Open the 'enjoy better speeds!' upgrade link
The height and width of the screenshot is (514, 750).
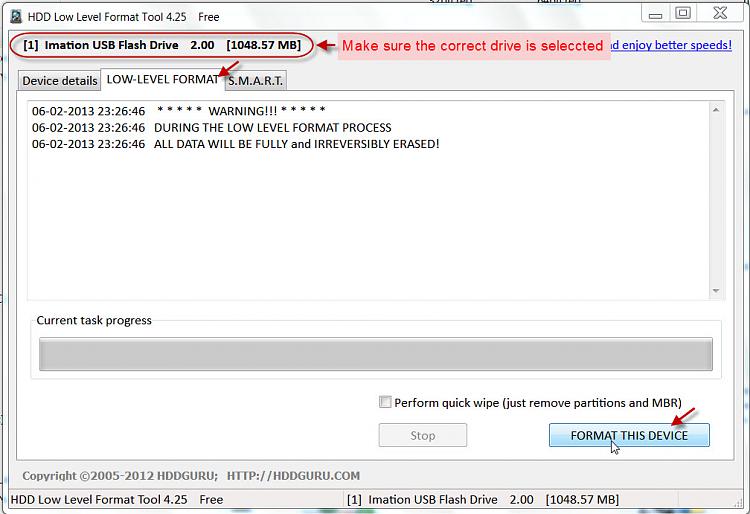tap(671, 45)
